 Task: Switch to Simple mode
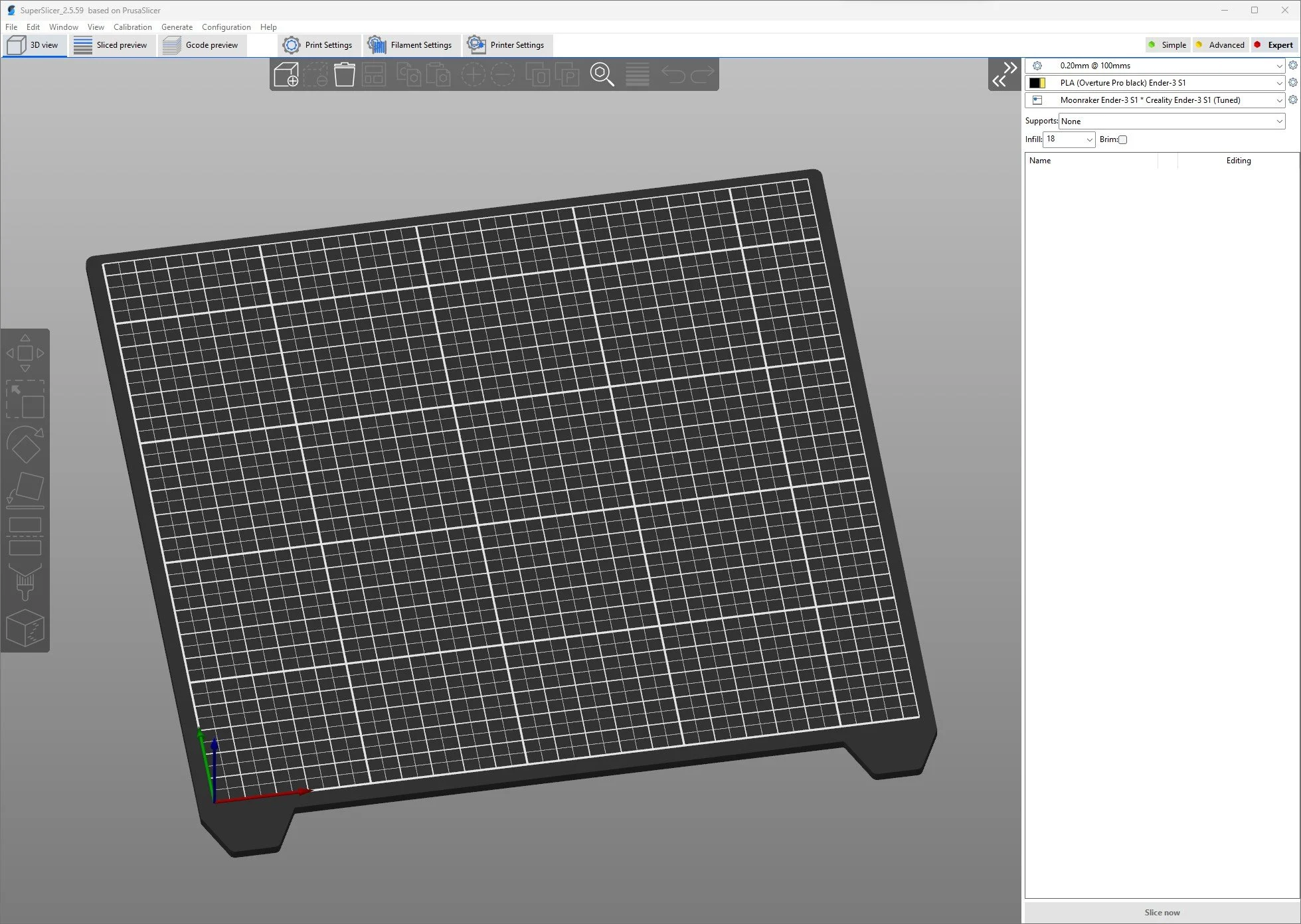(1168, 45)
